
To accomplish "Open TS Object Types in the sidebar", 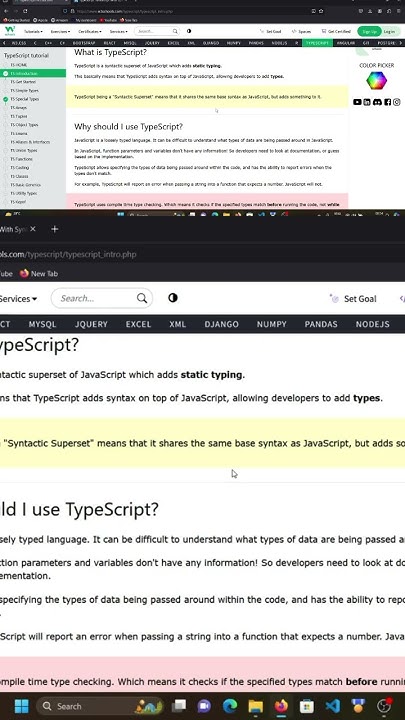I will tap(24, 124).
